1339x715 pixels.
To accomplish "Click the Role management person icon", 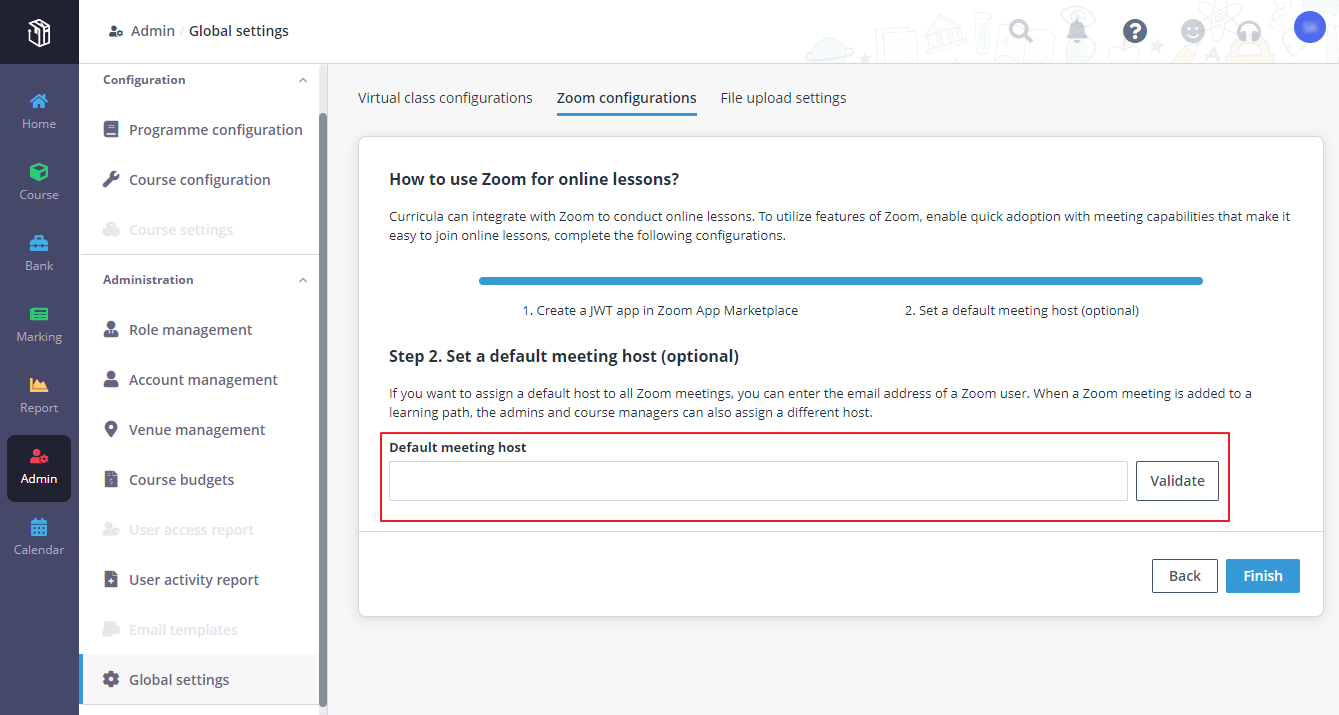I will click(x=111, y=329).
